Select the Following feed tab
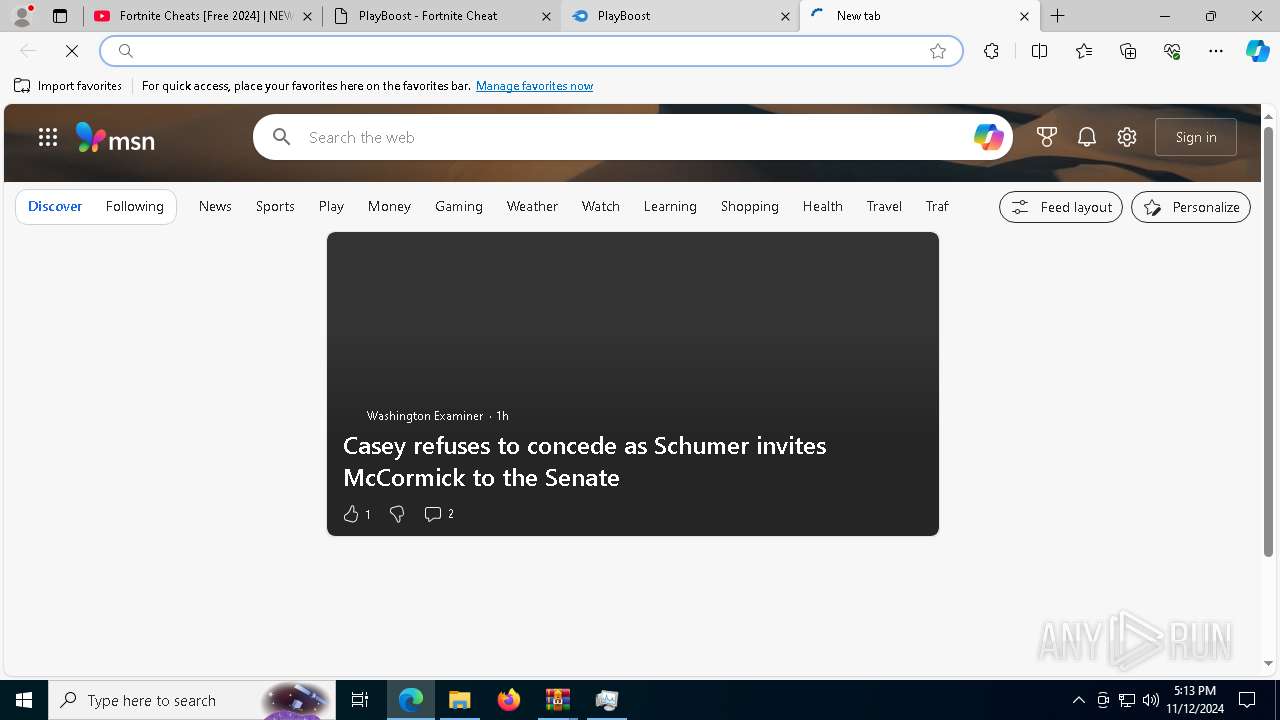 pyautogui.click(x=134, y=206)
